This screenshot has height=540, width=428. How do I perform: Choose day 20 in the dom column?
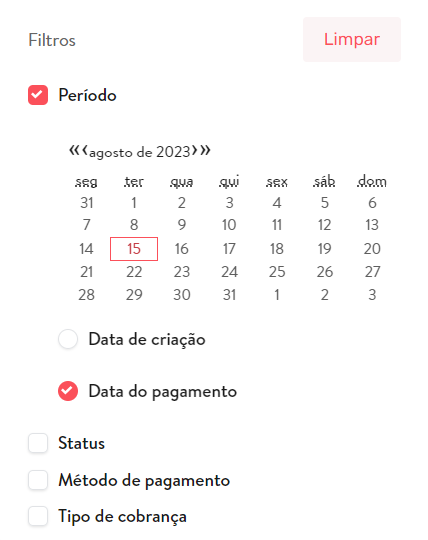click(372, 249)
